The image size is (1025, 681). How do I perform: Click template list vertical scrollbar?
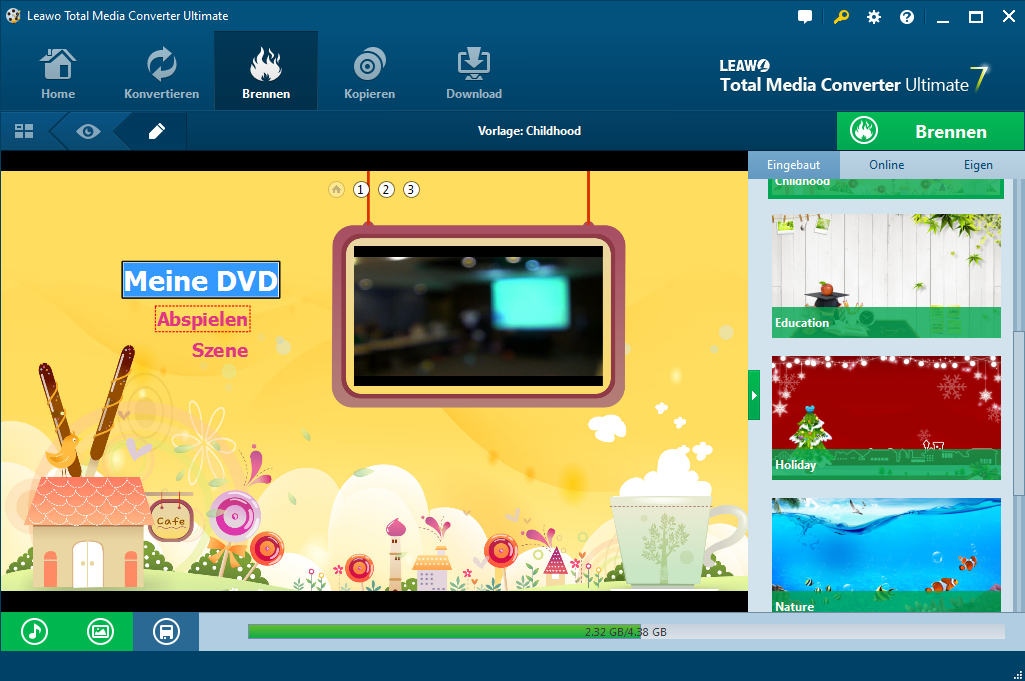point(1018,413)
